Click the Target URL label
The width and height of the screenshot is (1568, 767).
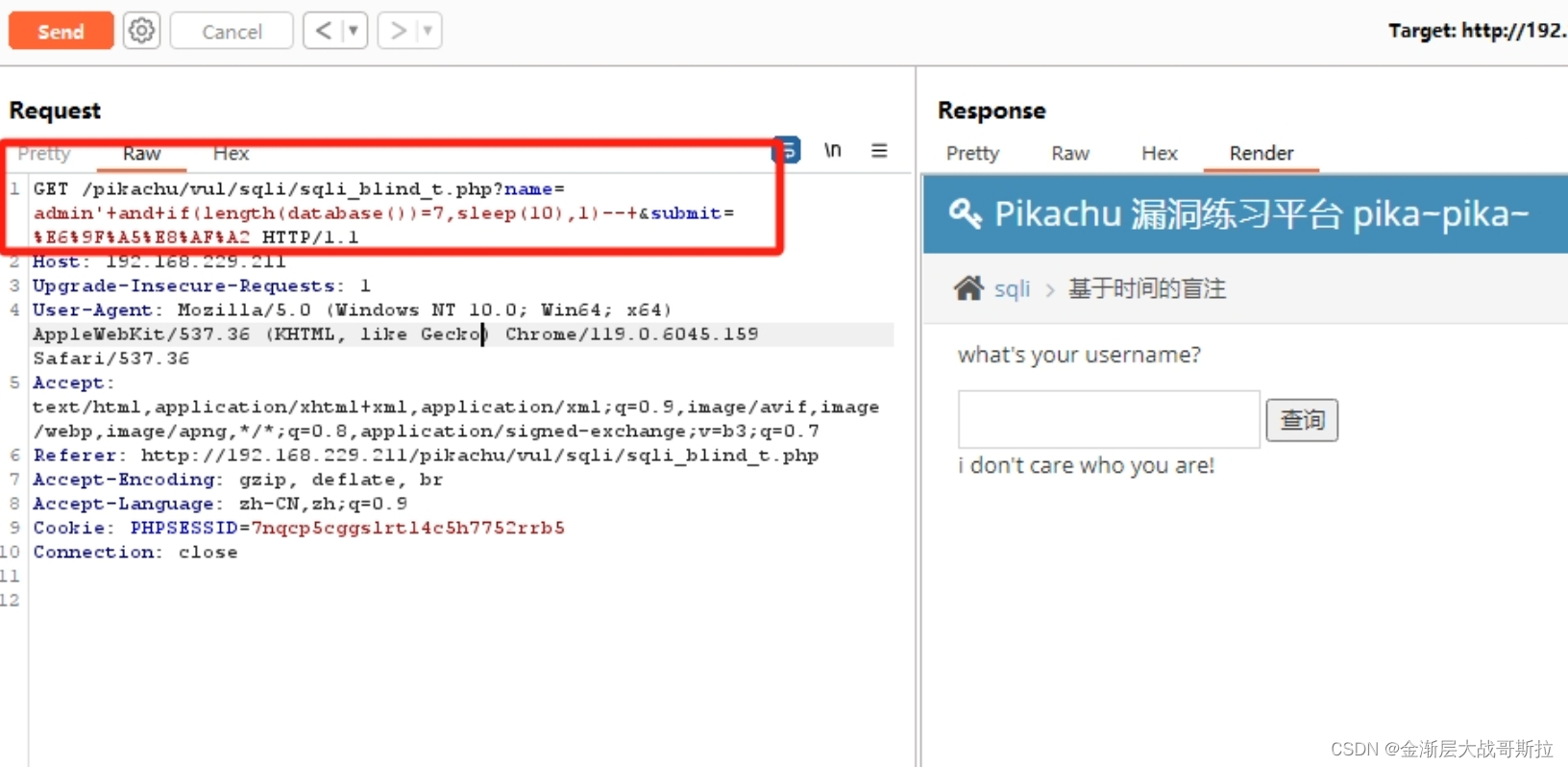(1478, 31)
